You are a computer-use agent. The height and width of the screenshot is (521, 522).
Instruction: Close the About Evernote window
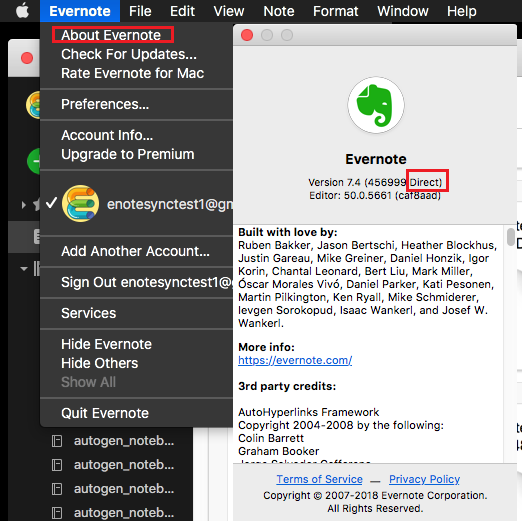point(247,35)
